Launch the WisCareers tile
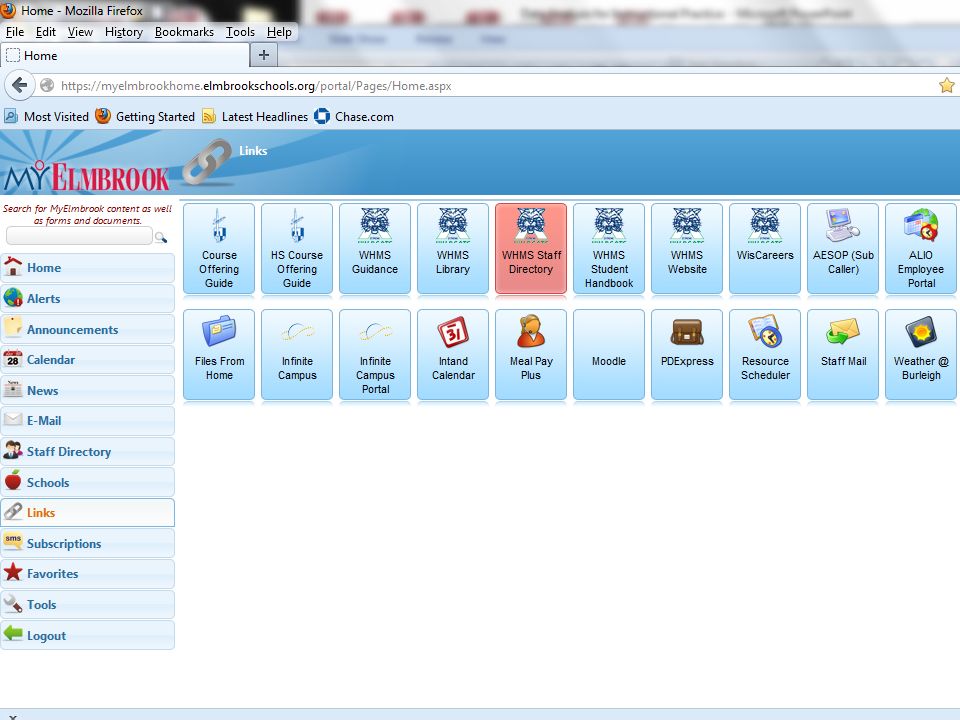Image resolution: width=960 pixels, height=720 pixels. [765, 249]
